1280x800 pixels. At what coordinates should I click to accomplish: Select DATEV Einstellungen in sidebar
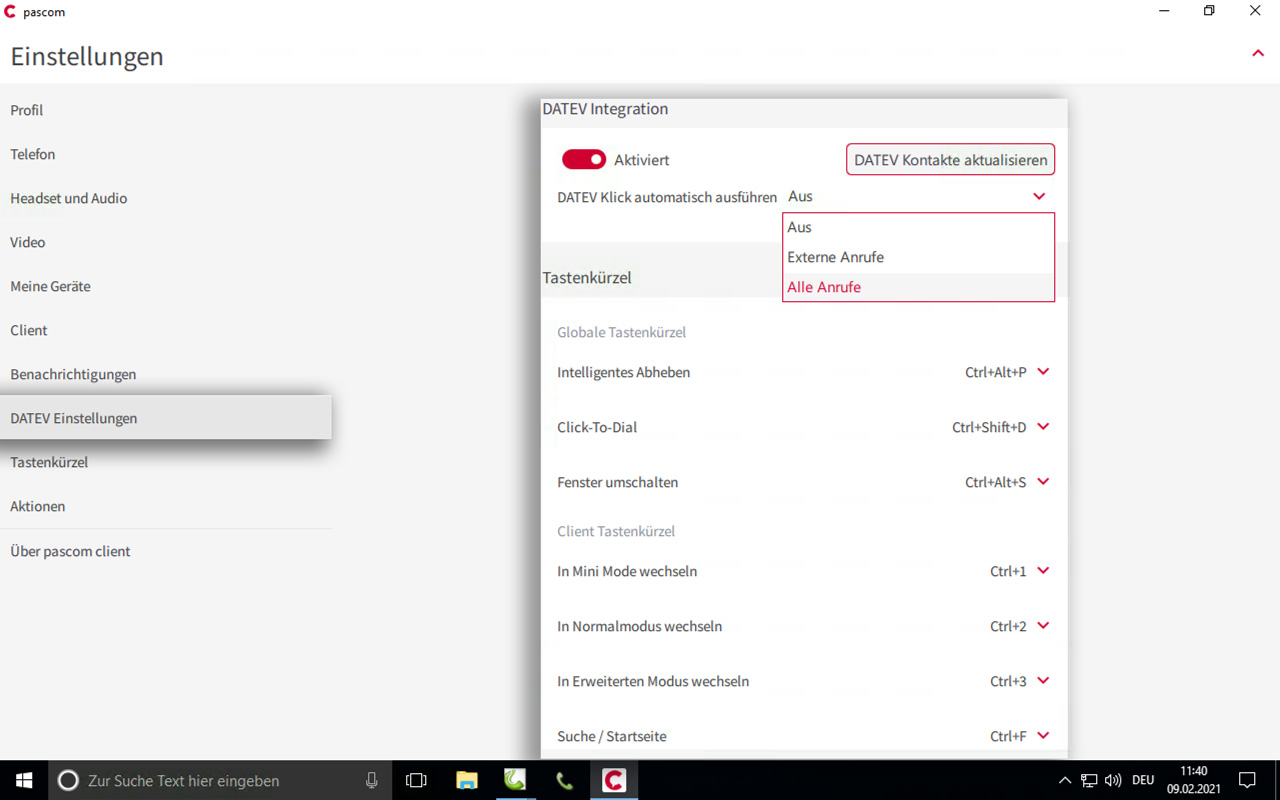coord(166,417)
